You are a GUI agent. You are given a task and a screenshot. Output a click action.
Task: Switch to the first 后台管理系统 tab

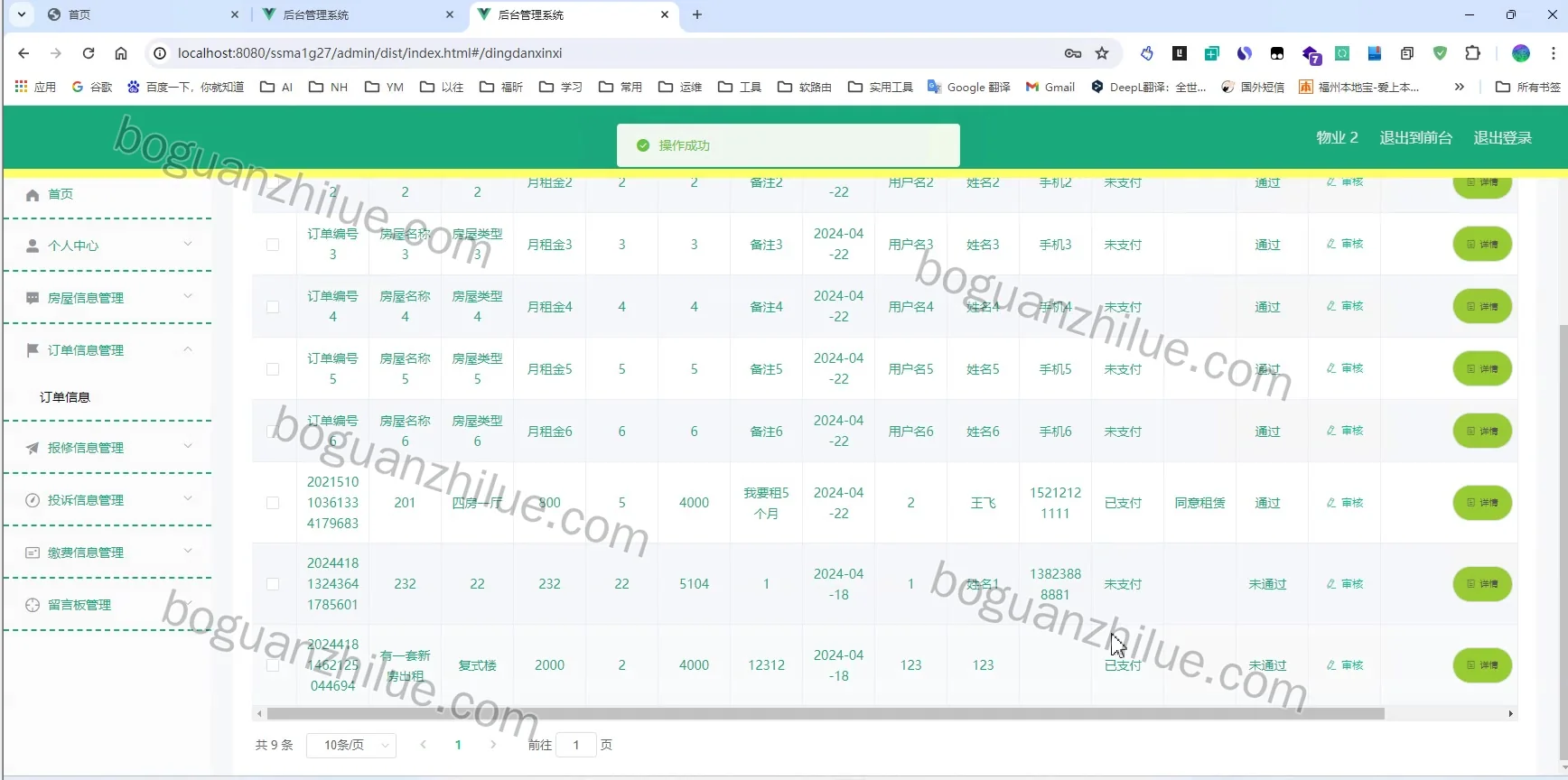point(357,14)
